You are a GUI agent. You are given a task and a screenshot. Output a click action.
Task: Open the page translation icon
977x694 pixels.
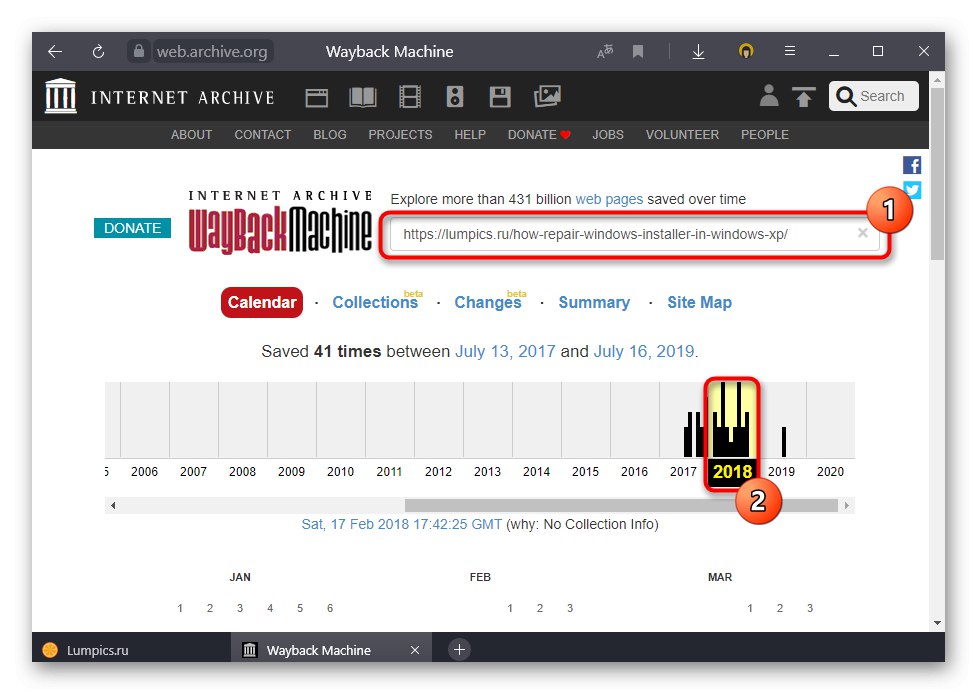(604, 51)
